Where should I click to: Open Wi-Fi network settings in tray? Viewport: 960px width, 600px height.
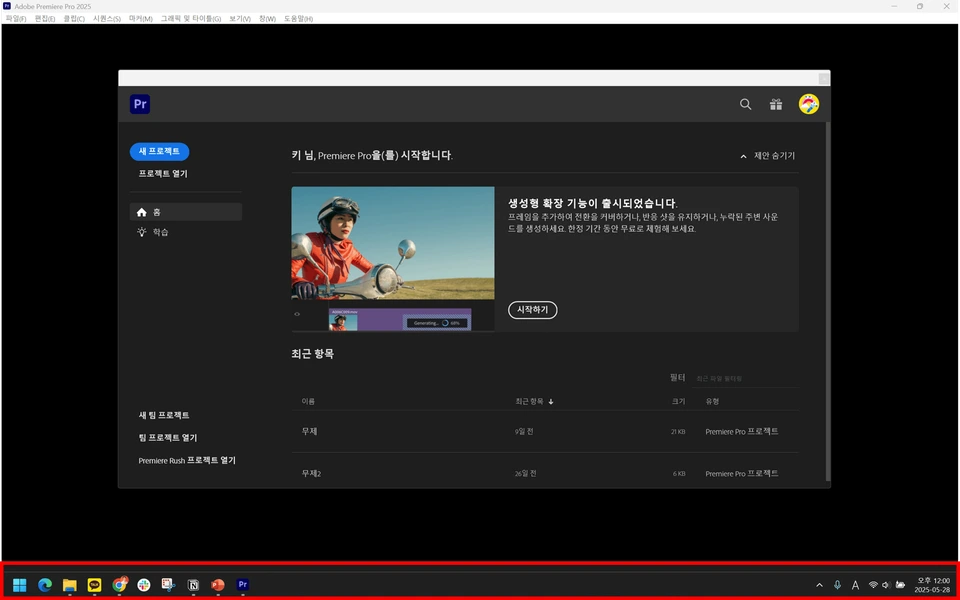click(873, 585)
